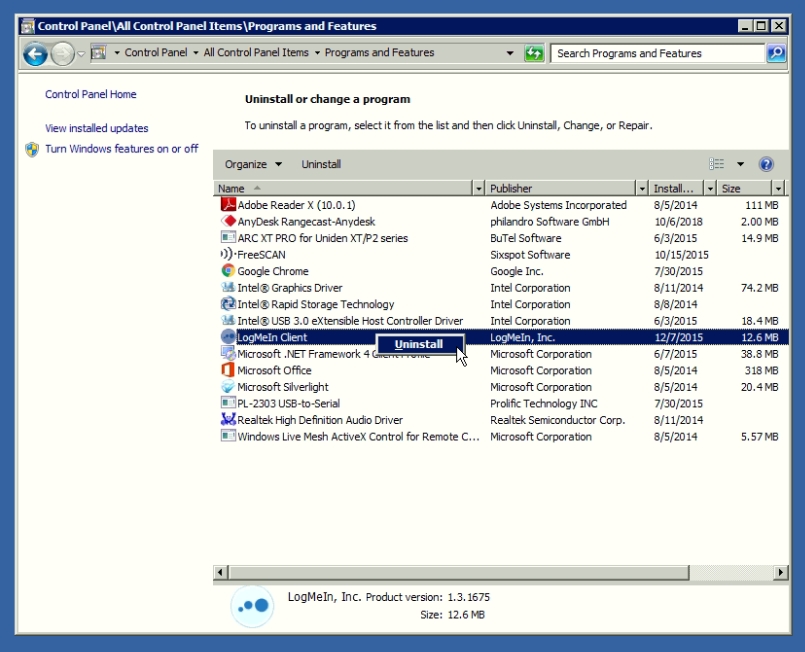
Task: Click Prolific Technology INC publisher cell
Action: point(544,404)
